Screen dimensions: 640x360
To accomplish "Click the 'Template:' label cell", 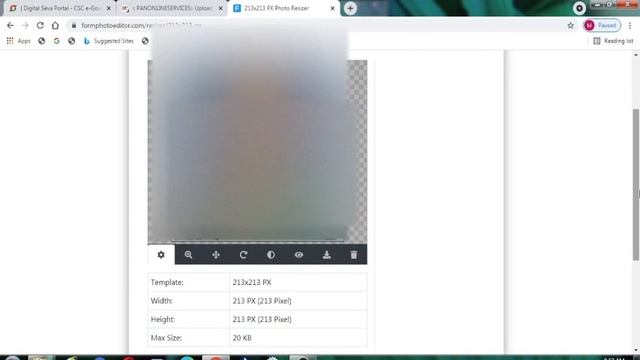I will (189, 282).
